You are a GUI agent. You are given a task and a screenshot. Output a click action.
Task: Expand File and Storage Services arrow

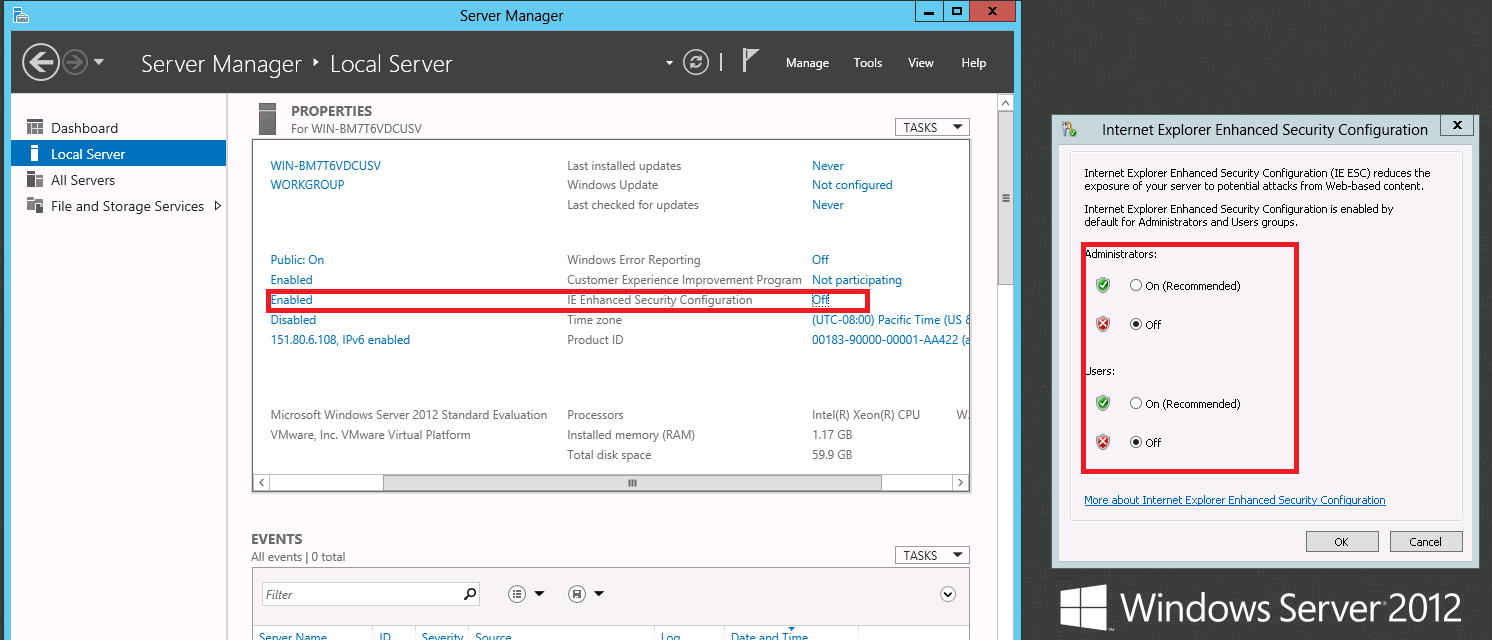pos(218,206)
